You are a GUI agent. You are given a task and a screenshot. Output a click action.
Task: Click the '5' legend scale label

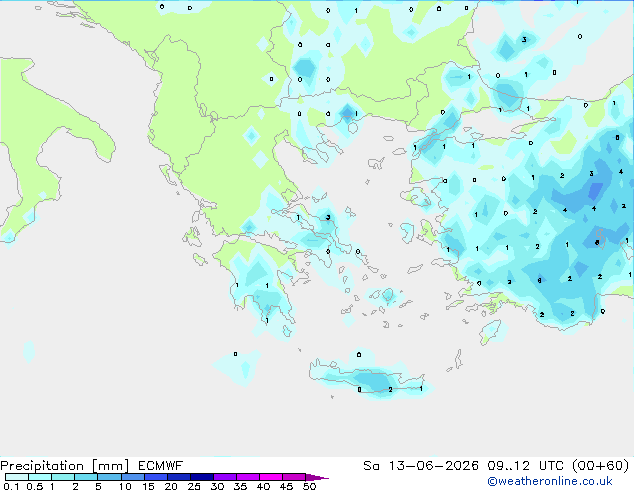click(98, 486)
